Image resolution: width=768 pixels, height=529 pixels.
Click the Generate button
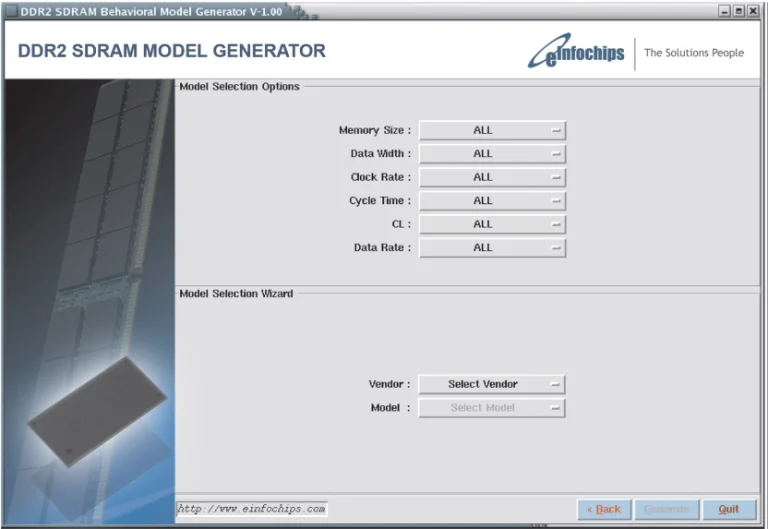(x=667, y=509)
